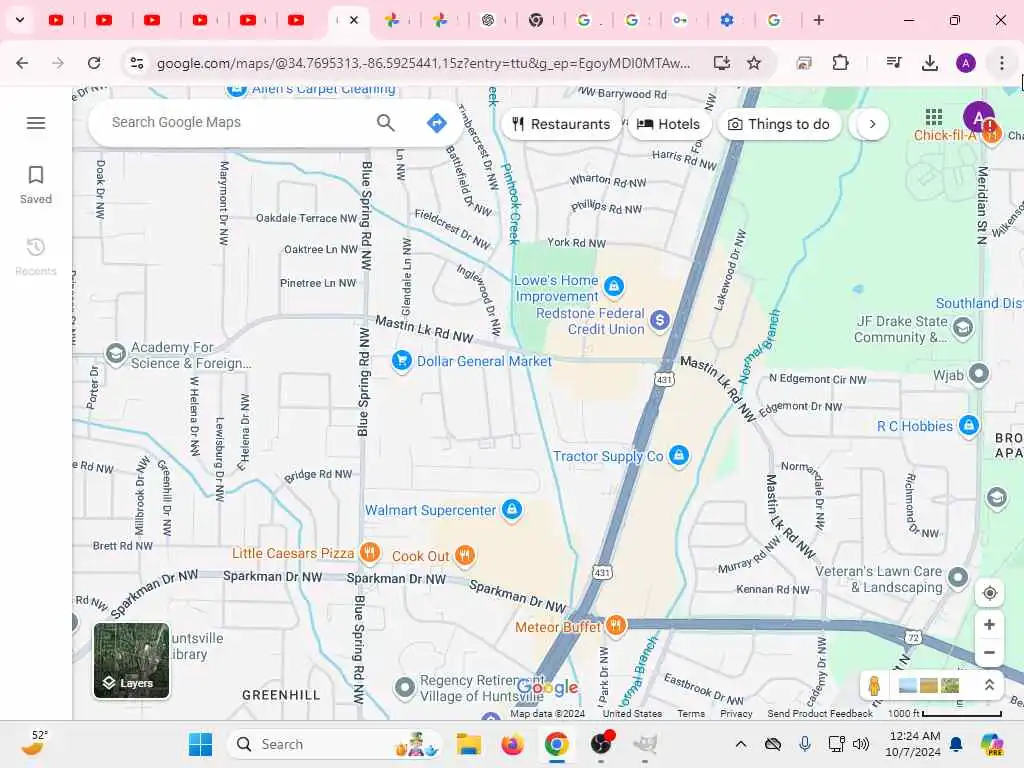Go back to the previous page
This screenshot has width=1024, height=768.
(22, 63)
